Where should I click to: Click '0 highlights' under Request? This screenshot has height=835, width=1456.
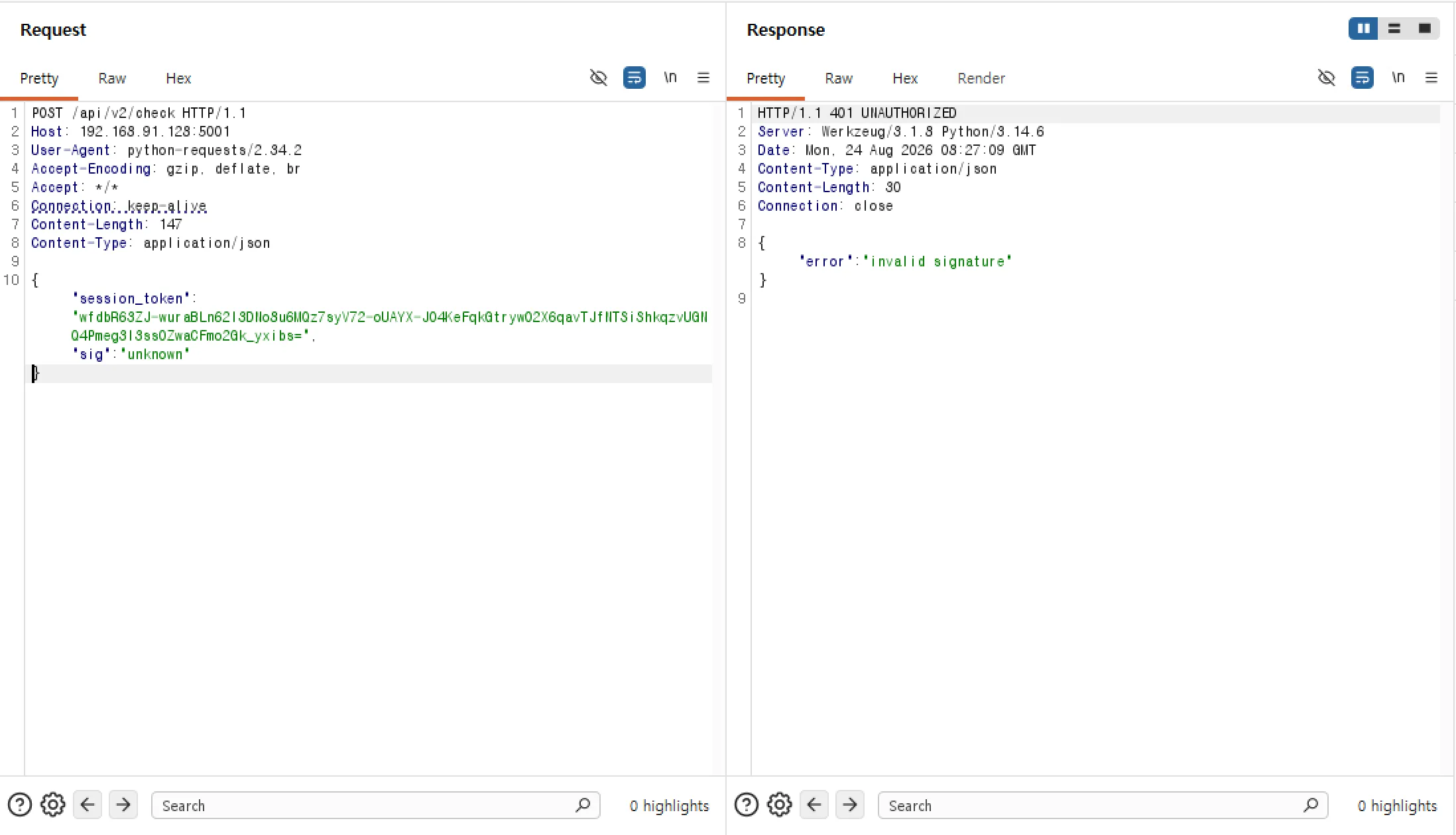click(669, 806)
